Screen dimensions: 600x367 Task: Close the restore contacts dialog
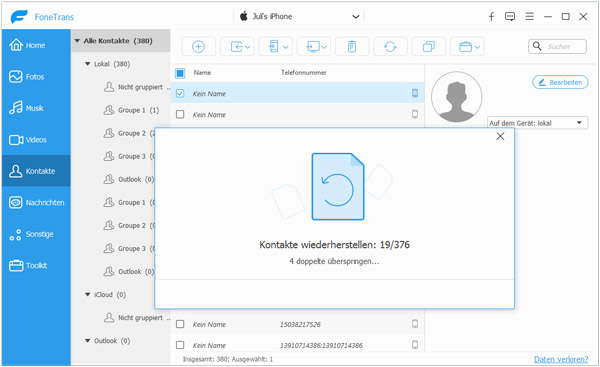coord(500,136)
